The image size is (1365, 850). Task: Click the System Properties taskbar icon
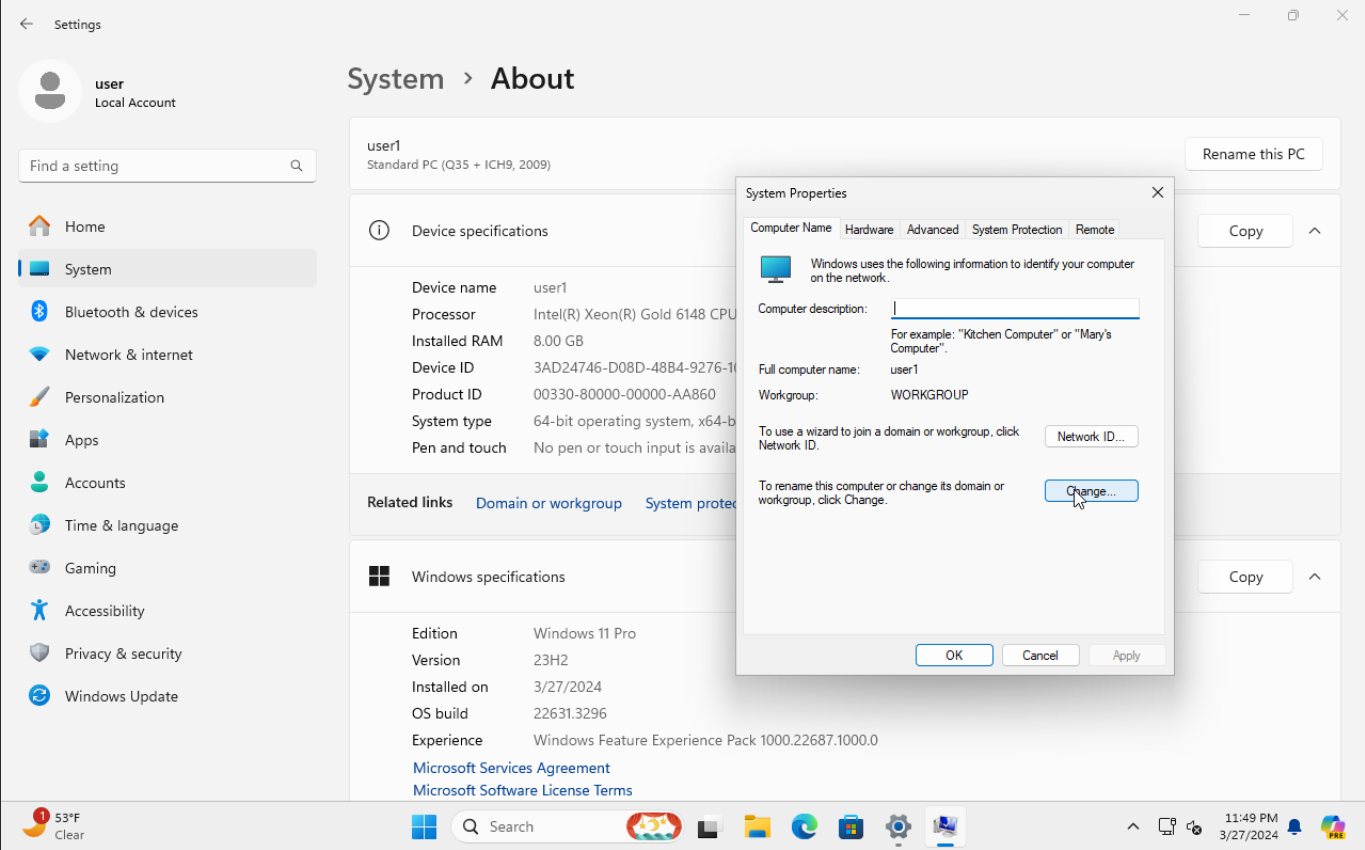[945, 827]
